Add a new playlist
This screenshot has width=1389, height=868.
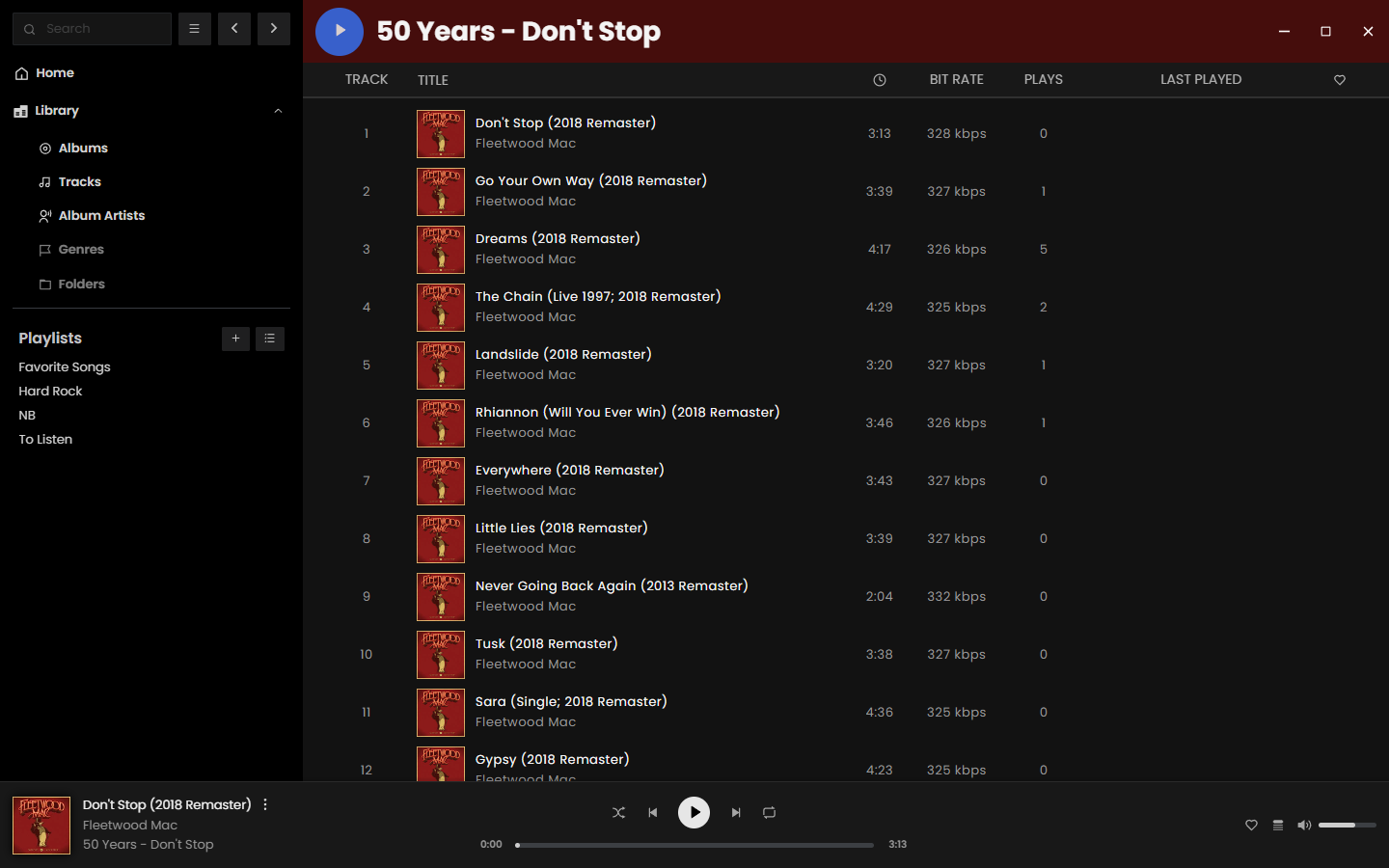point(235,339)
